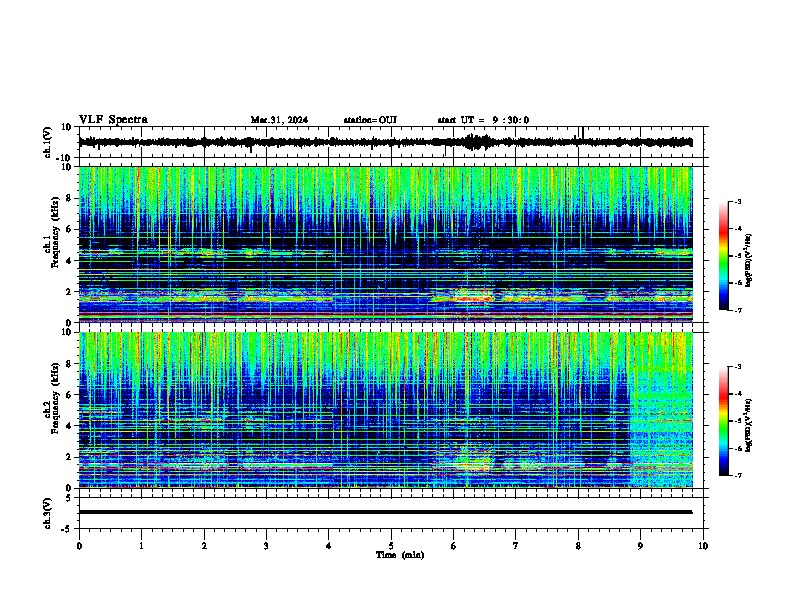This screenshot has height=612, width=792.
Task: Click time axis tick label '5'
Action: tap(391, 546)
